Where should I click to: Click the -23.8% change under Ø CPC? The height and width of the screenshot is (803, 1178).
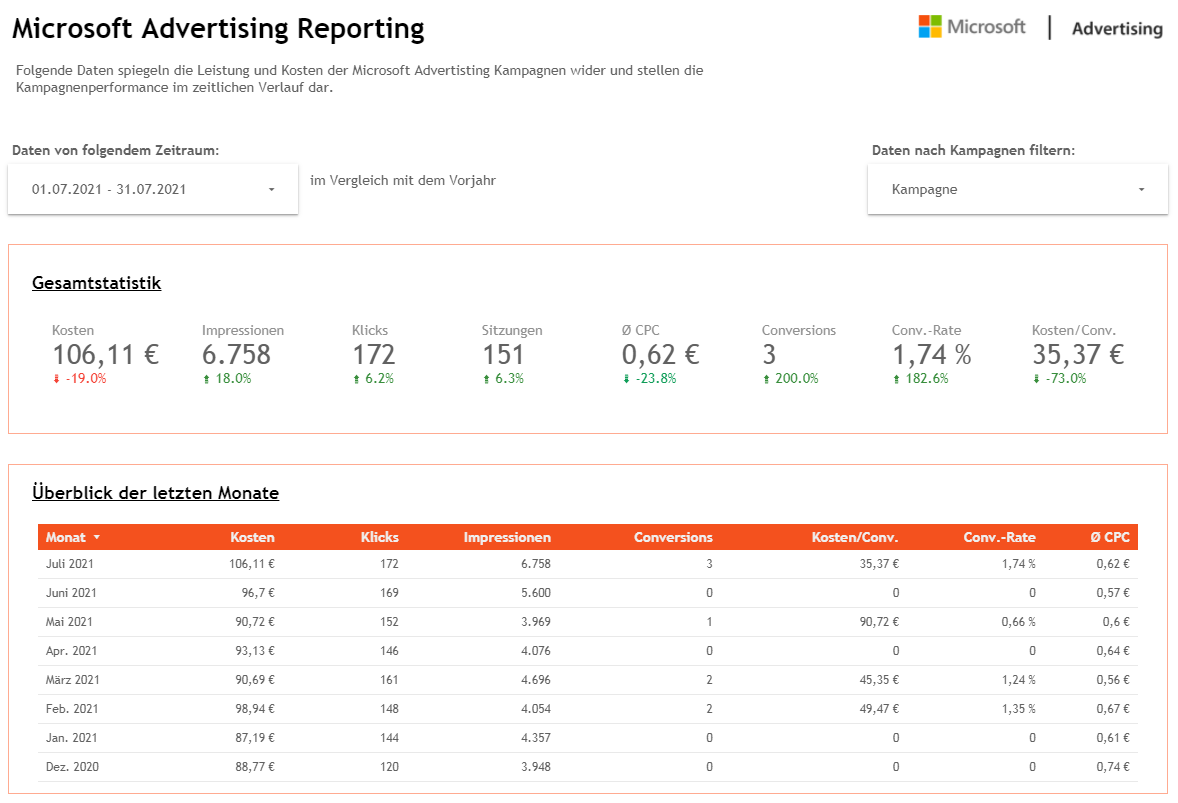(649, 379)
